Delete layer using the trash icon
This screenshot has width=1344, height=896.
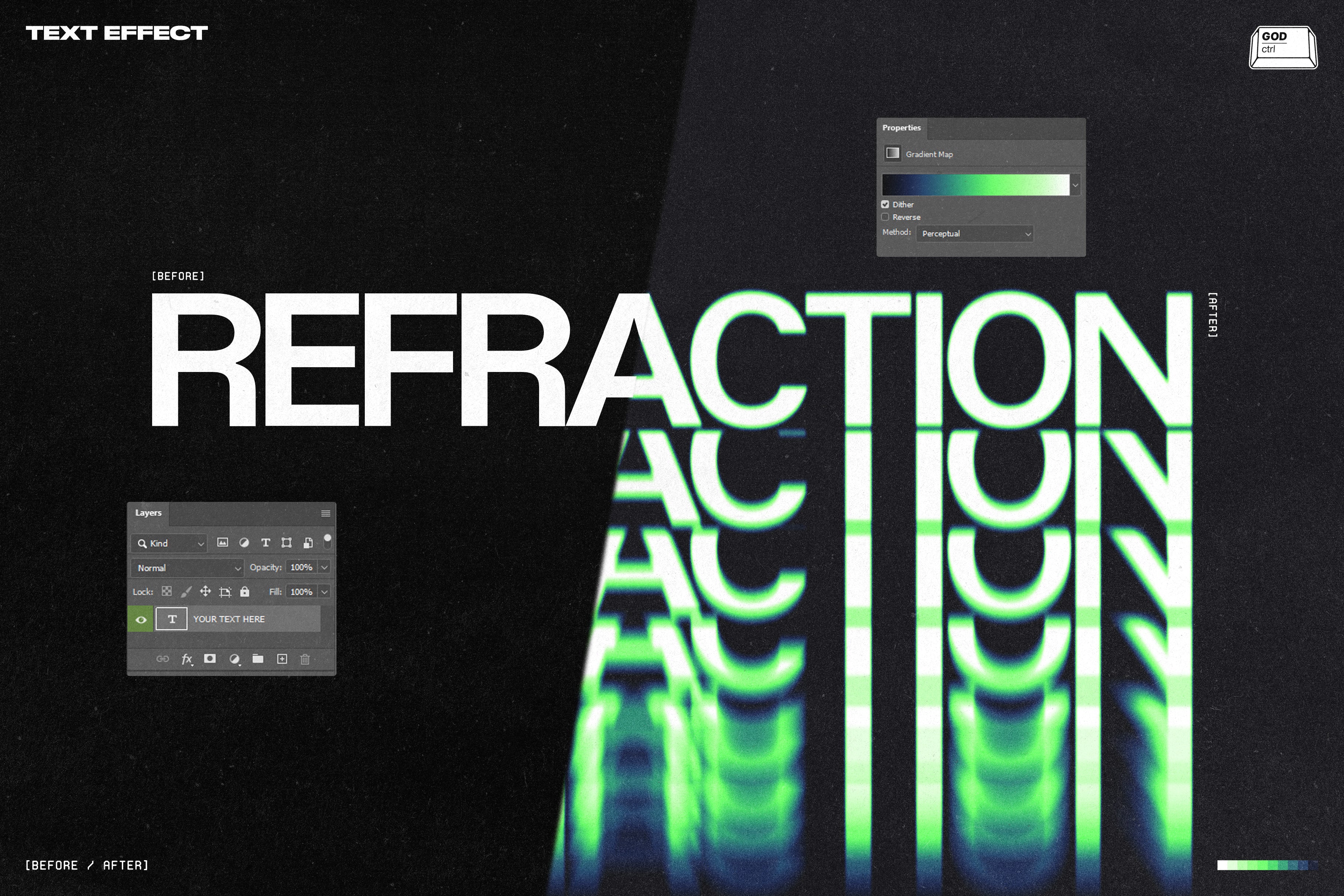pos(305,659)
